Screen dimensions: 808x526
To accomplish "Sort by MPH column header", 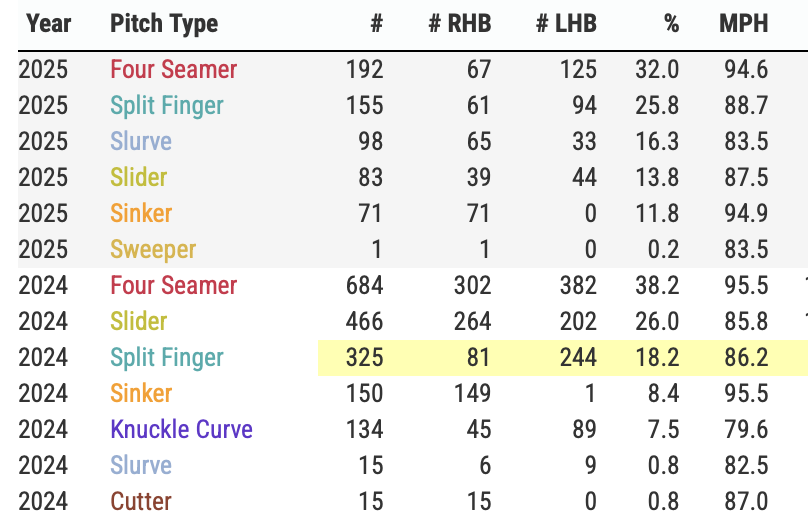I will pos(743,23).
